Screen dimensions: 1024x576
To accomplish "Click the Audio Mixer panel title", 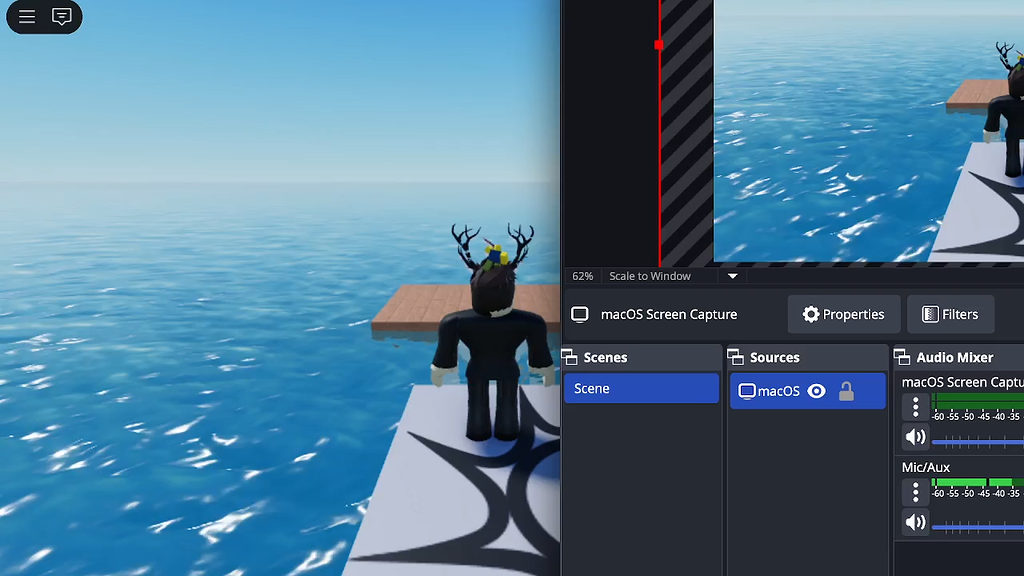I will tap(955, 357).
